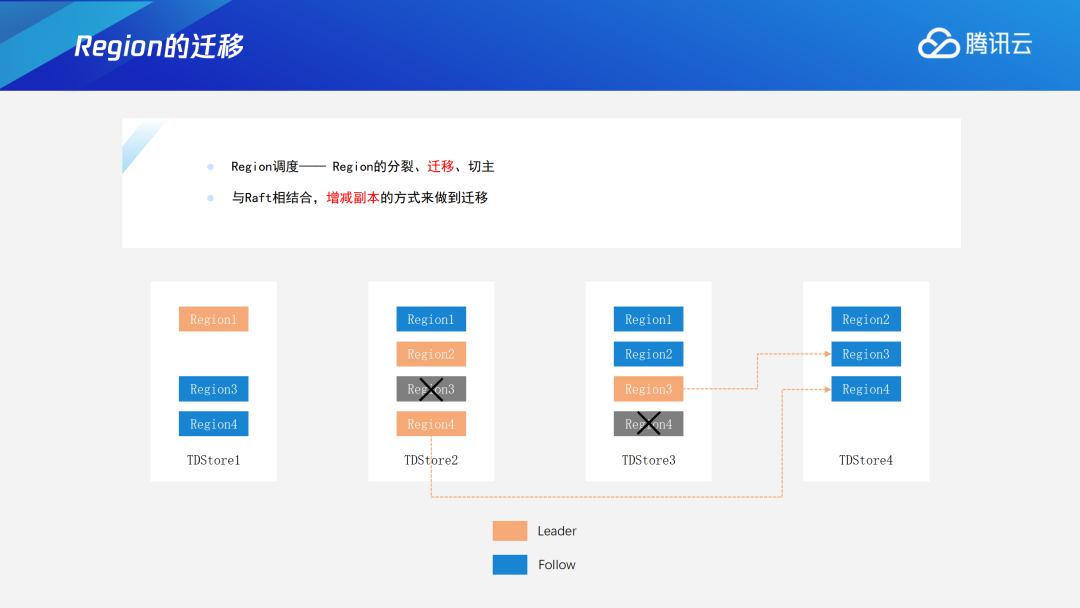Select the blue Region3 box in TDStore1

[214, 389]
